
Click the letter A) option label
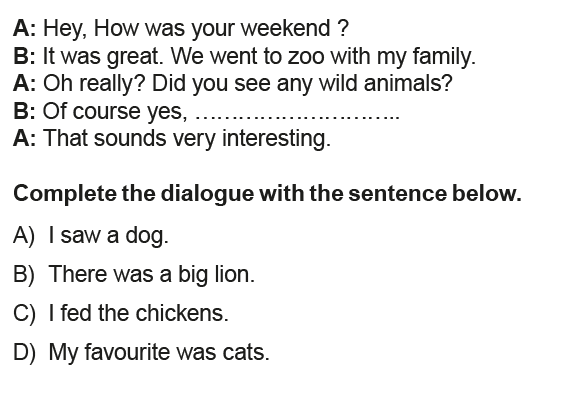(24, 236)
